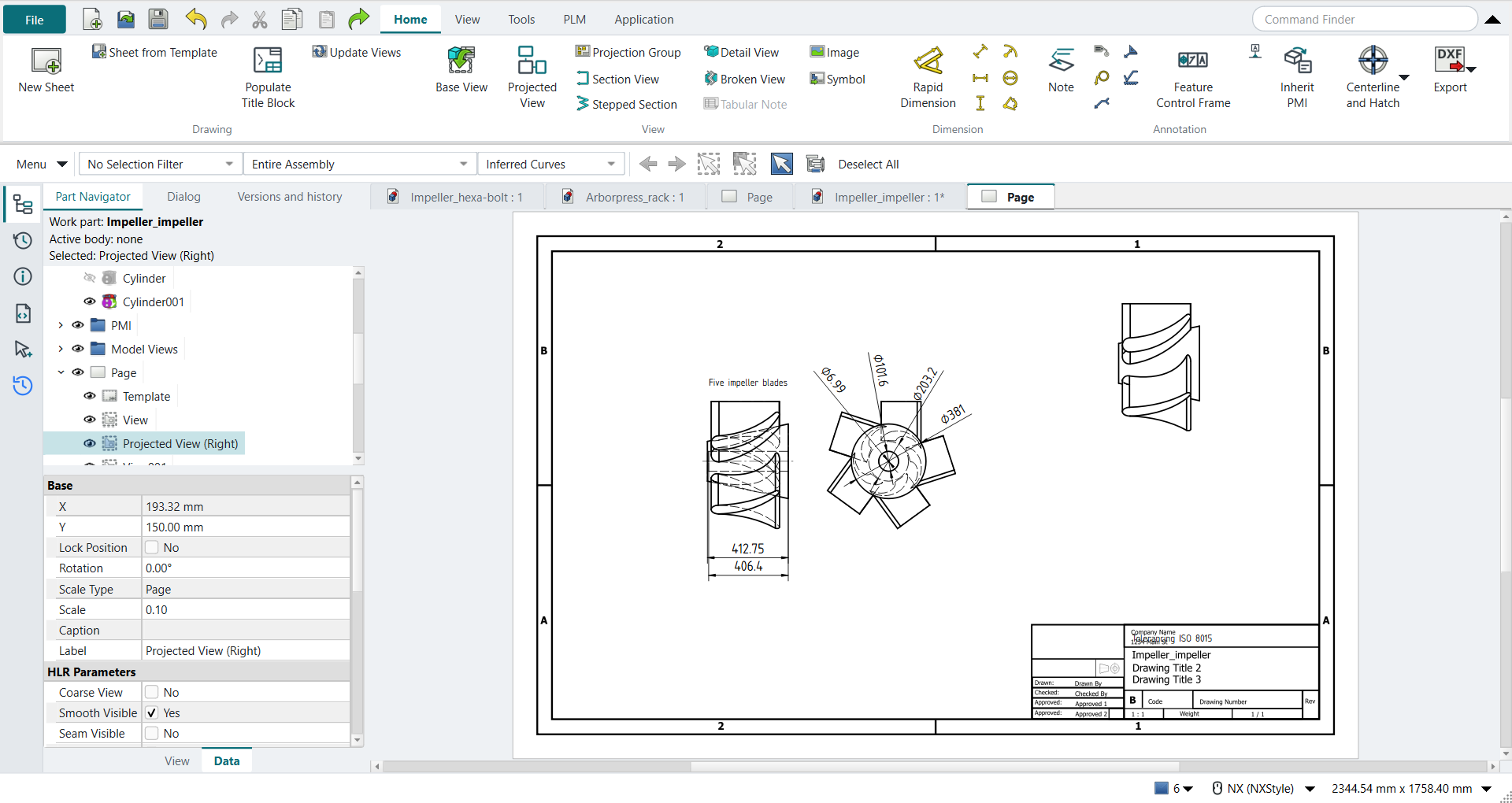Viewport: 1512px width, 803px height.
Task: Insert a Stepped Section view
Action: (627, 104)
